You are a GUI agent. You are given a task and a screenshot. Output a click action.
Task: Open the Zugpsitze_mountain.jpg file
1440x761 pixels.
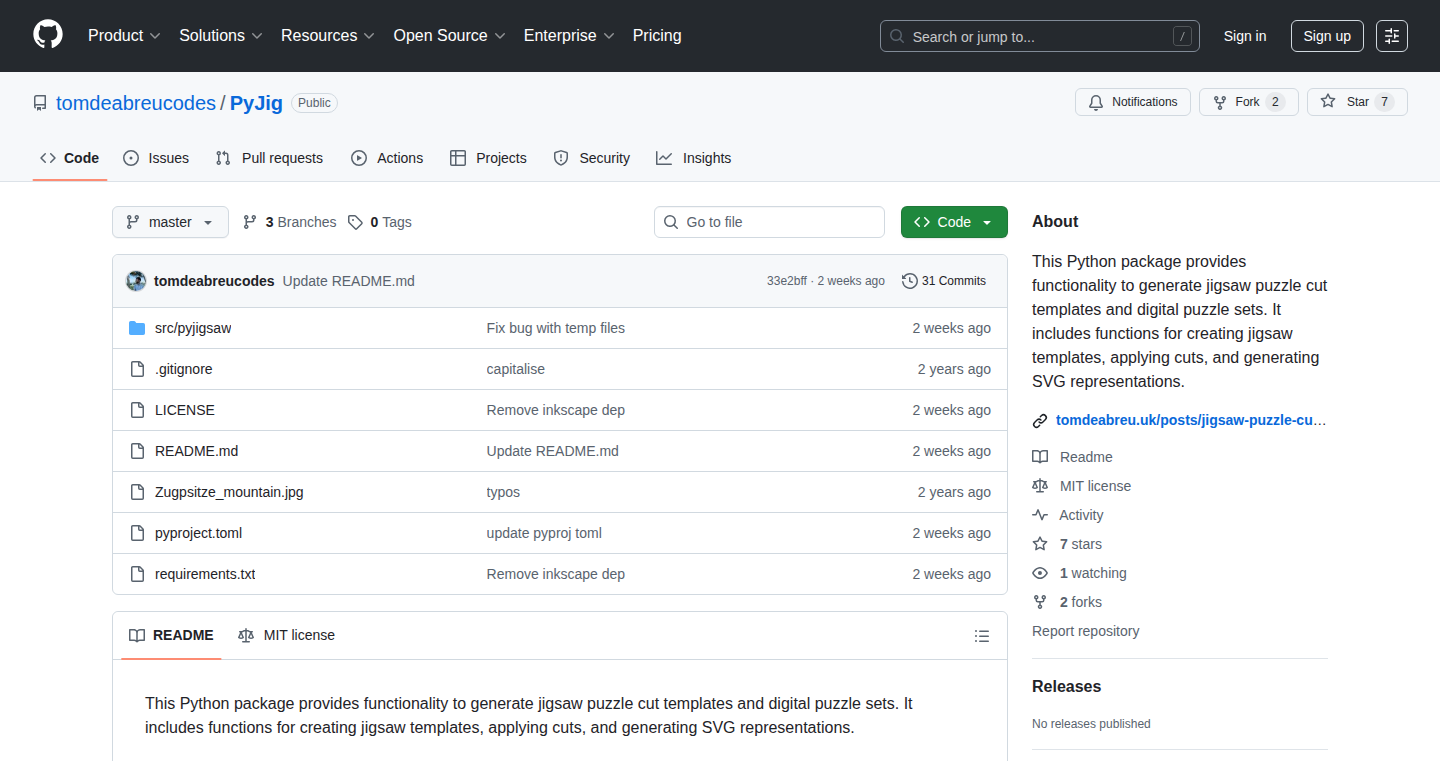pos(229,492)
